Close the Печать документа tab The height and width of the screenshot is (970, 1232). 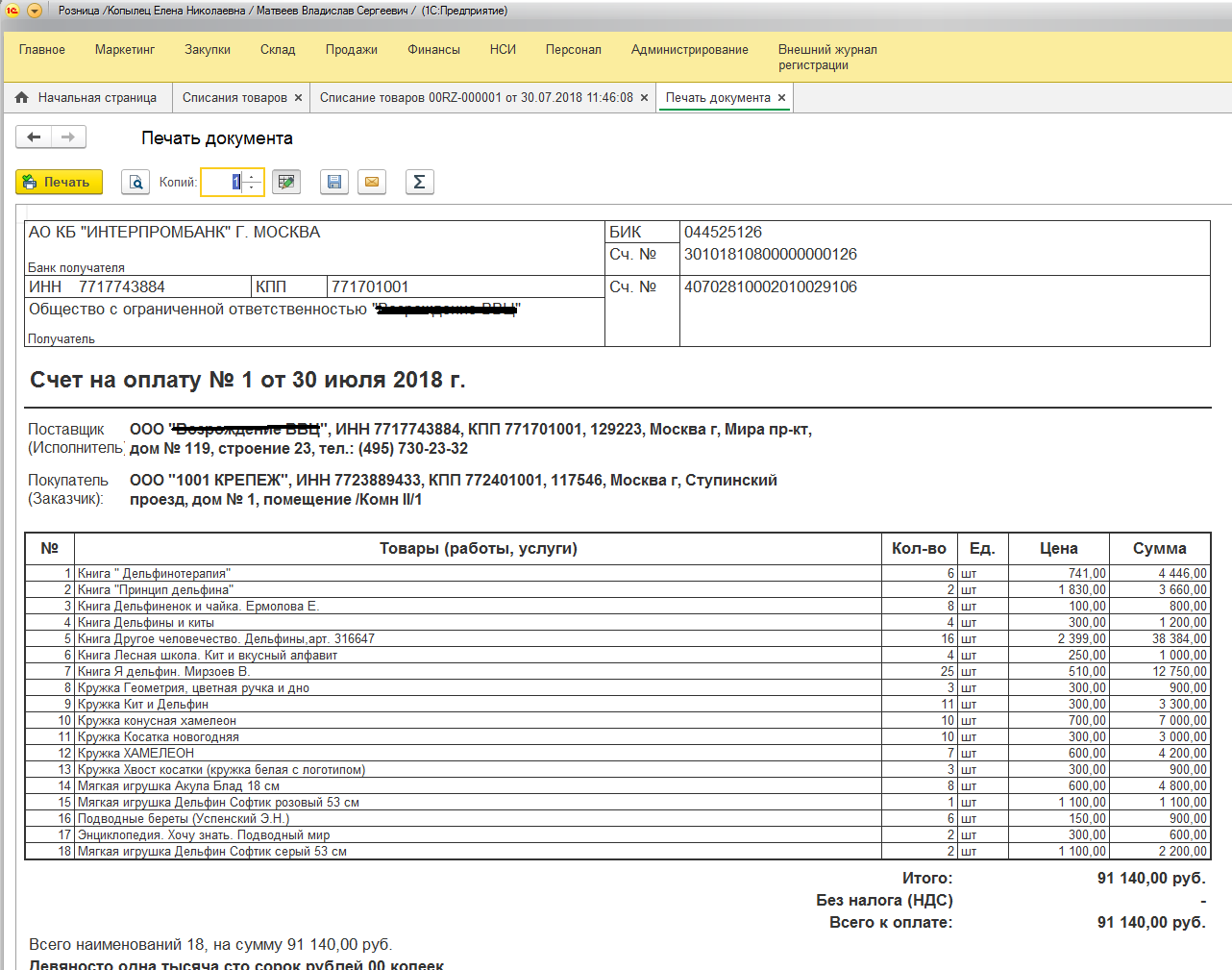[x=781, y=98]
